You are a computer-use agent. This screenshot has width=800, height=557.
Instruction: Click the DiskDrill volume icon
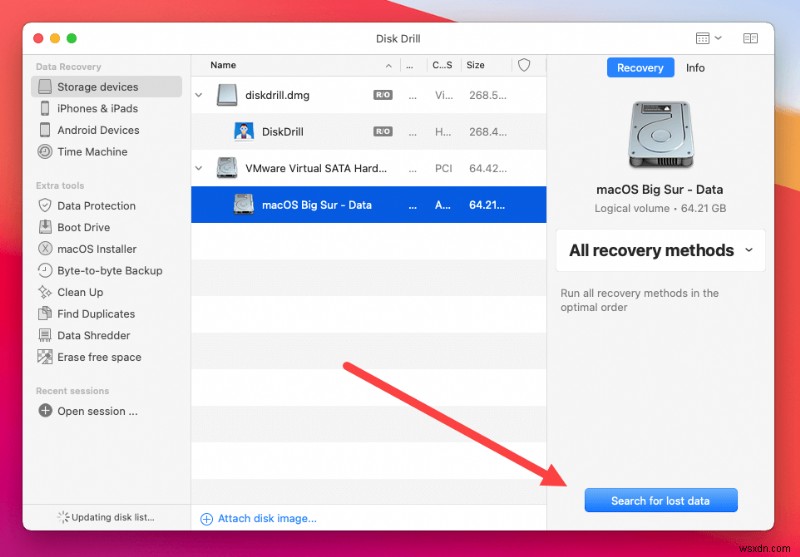244,132
